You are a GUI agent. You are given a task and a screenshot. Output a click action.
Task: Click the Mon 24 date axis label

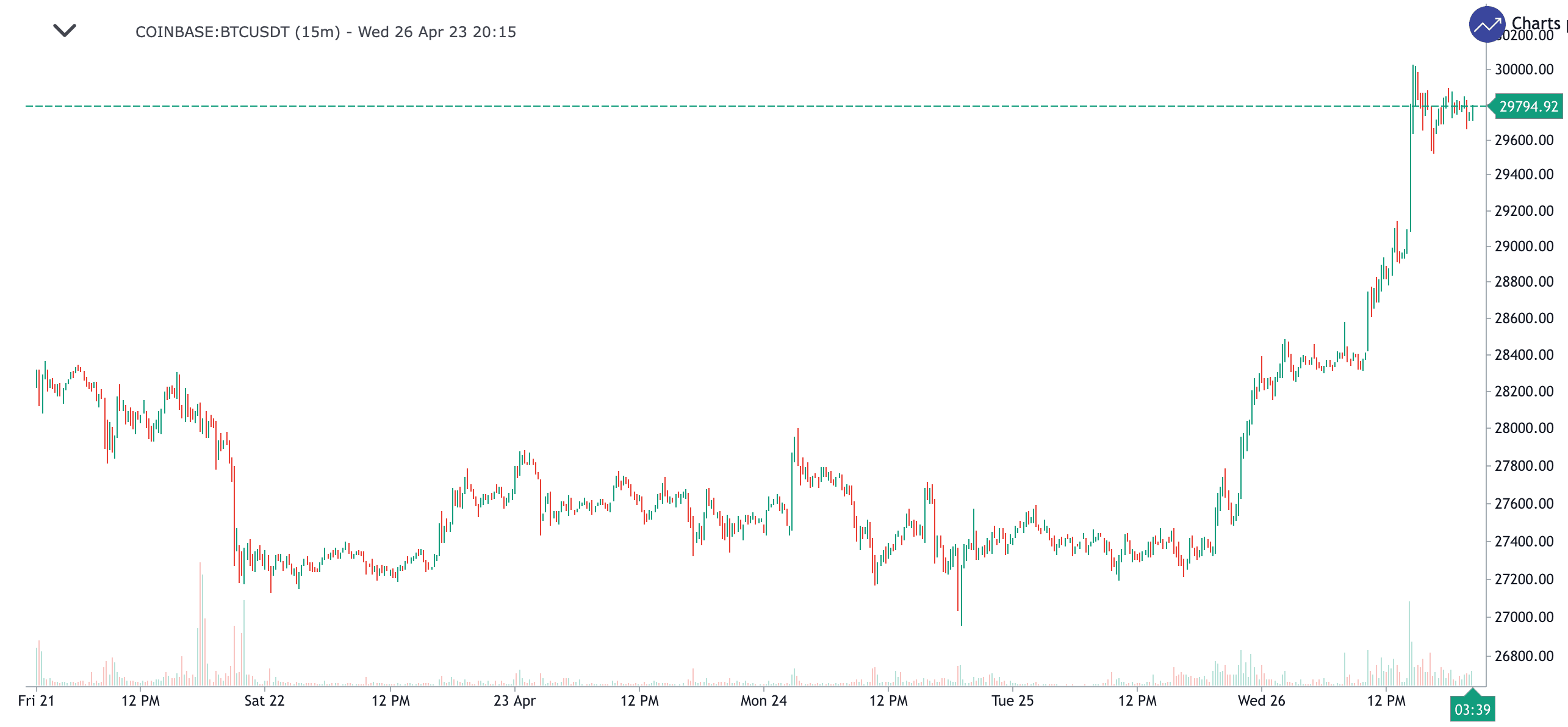coord(763,701)
